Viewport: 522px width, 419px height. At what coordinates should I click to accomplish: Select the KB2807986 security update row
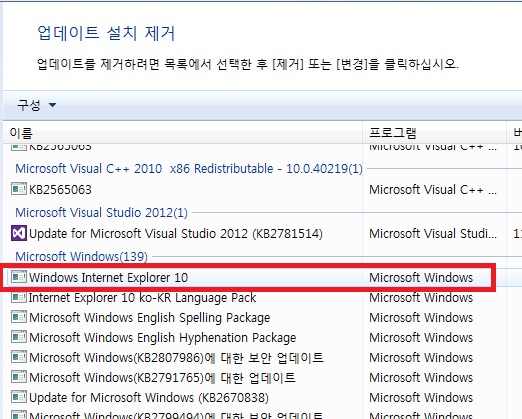pyautogui.click(x=176, y=358)
